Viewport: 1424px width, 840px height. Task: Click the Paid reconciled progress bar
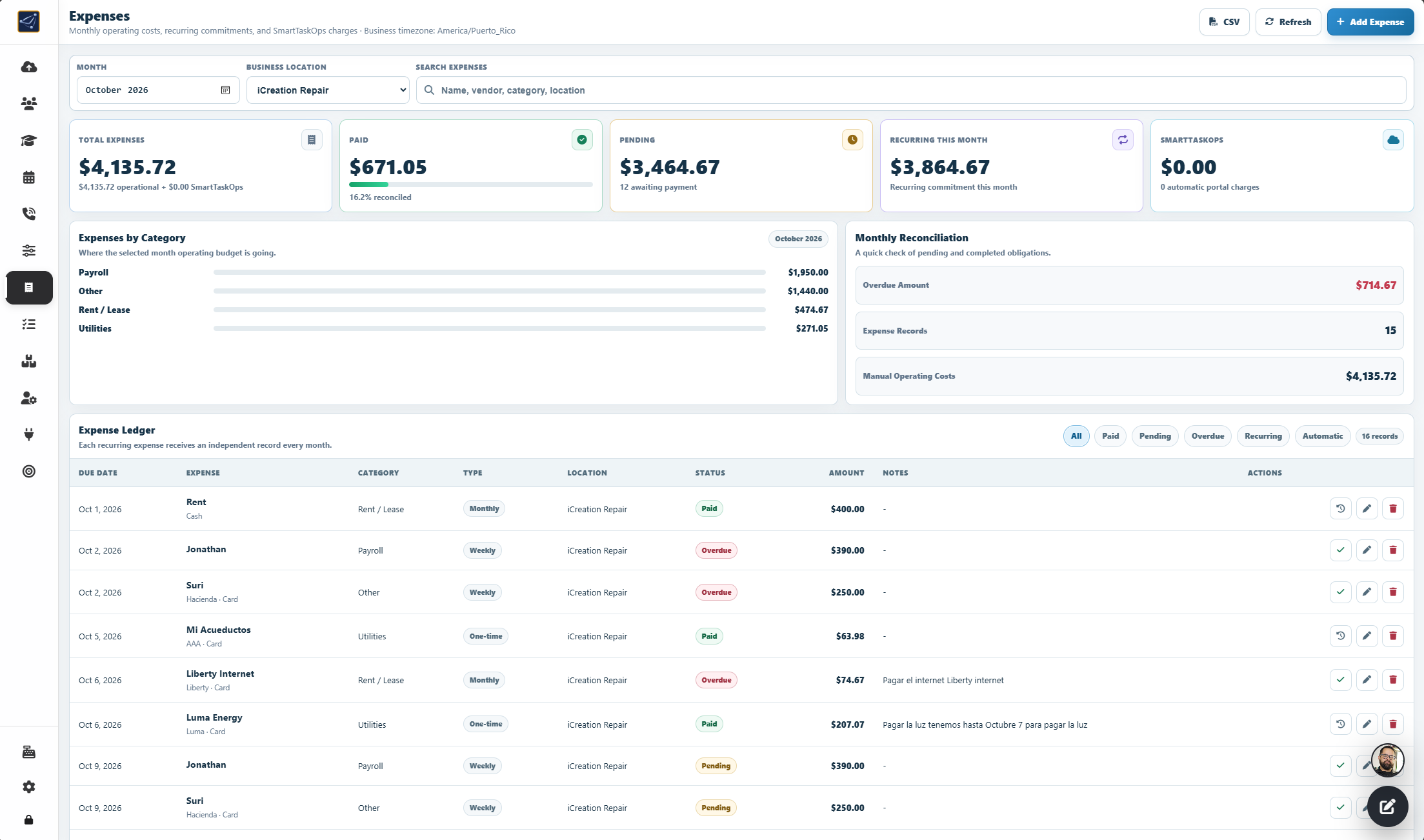click(x=471, y=185)
